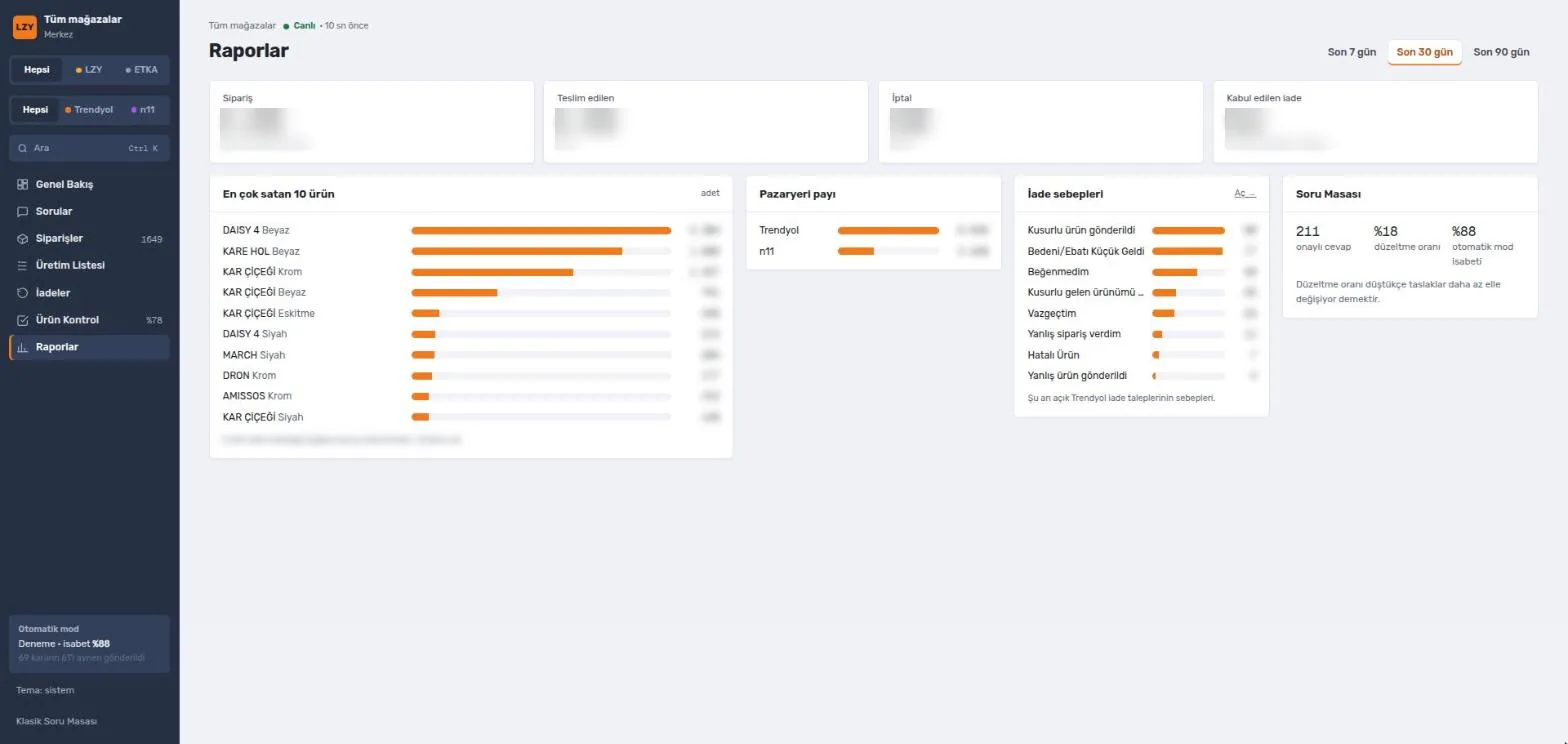1568x744 pixels.
Task: Click the Kabul edilen iade card
Action: coord(1375,122)
